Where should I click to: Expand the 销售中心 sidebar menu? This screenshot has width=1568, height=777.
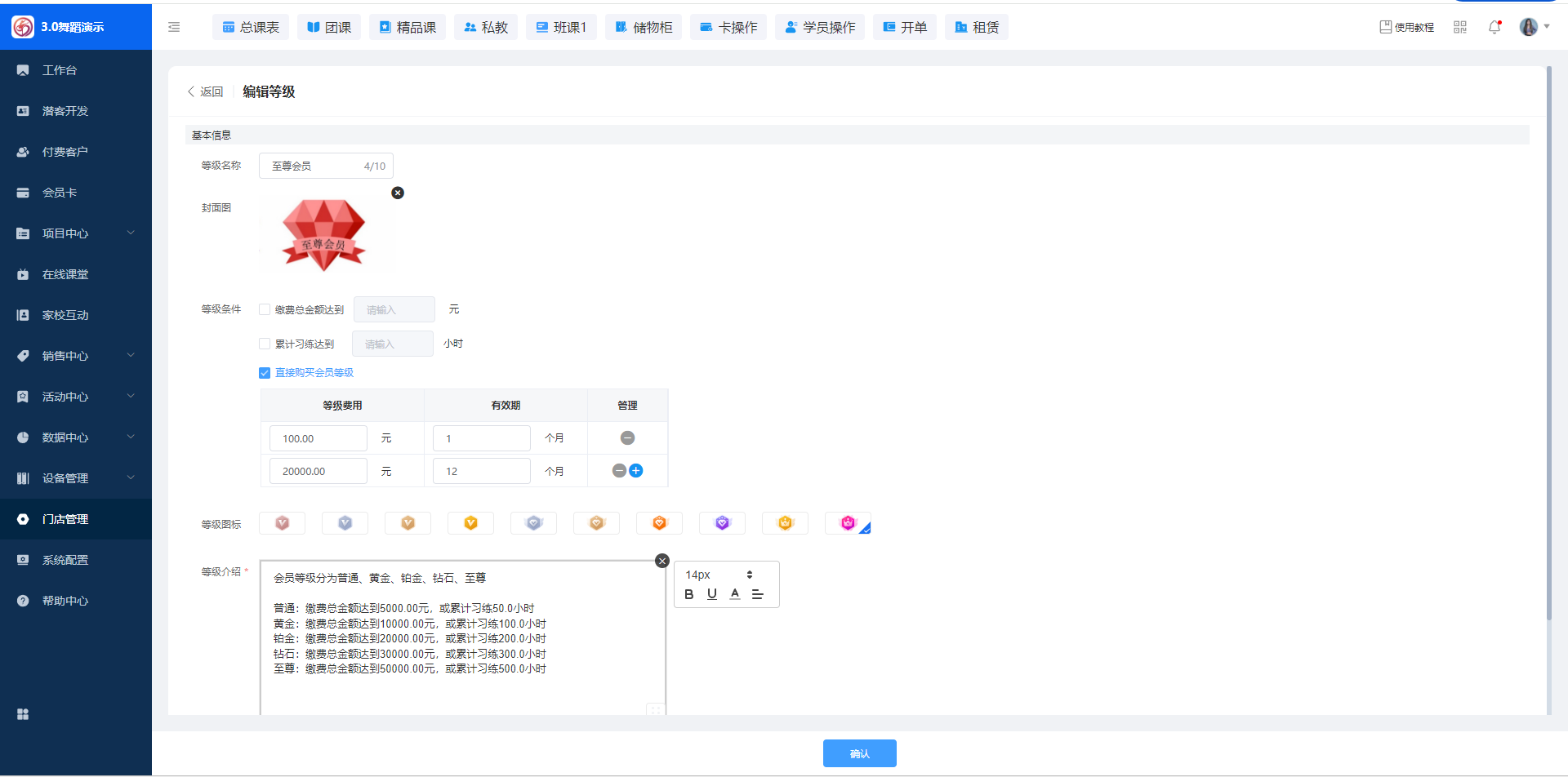(75, 356)
